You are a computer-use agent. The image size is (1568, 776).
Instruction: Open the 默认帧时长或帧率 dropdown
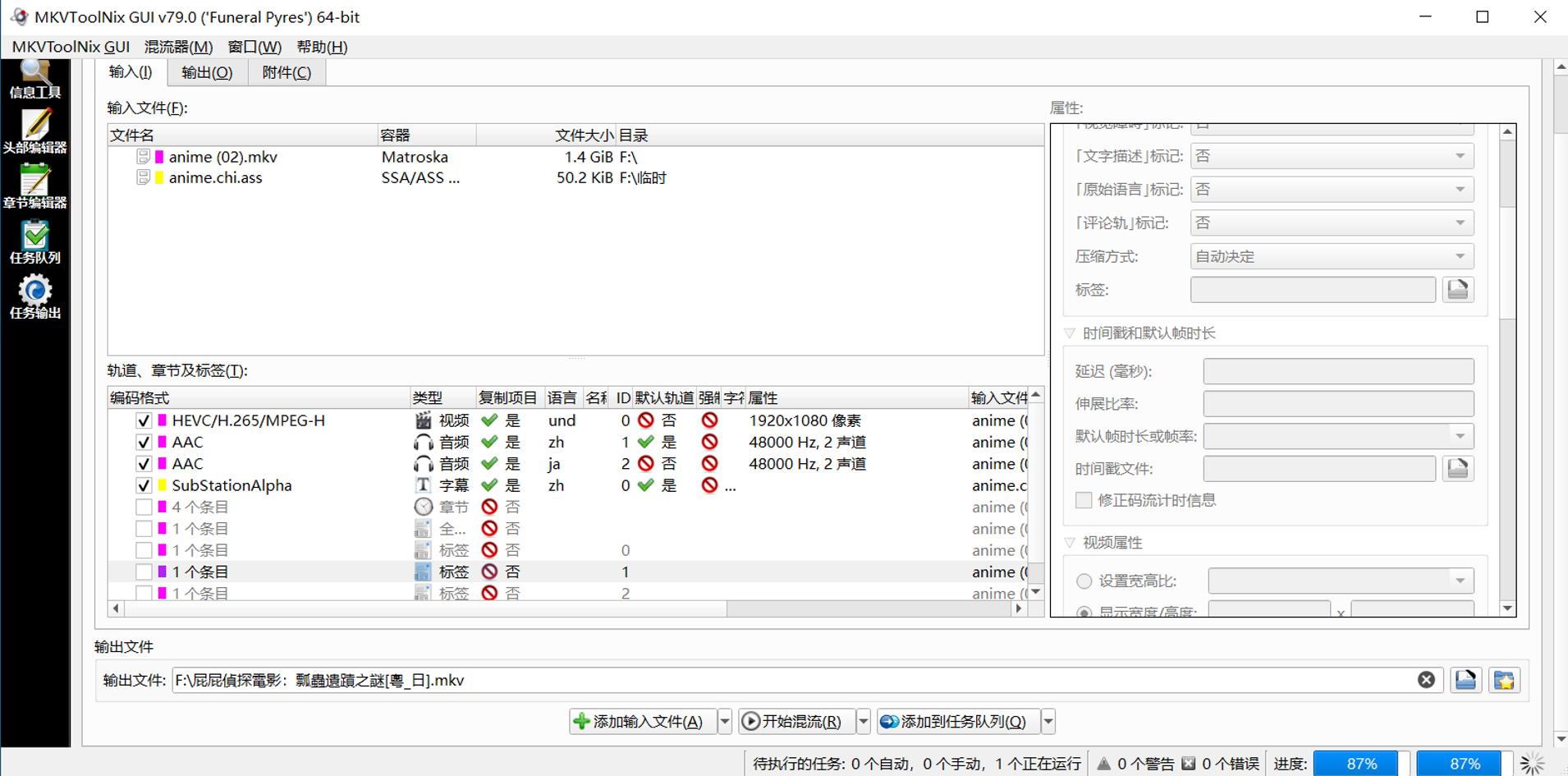click(x=1338, y=436)
